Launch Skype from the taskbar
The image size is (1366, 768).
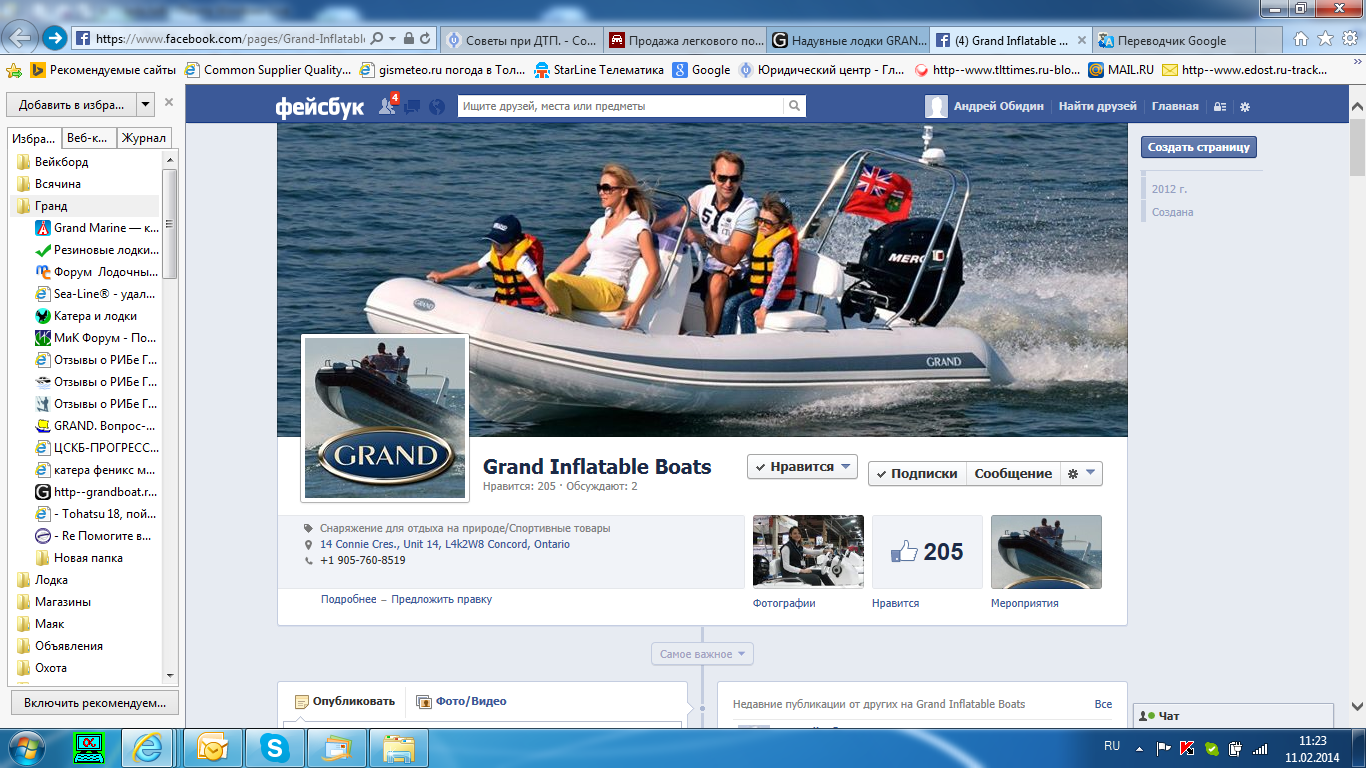tap(275, 748)
